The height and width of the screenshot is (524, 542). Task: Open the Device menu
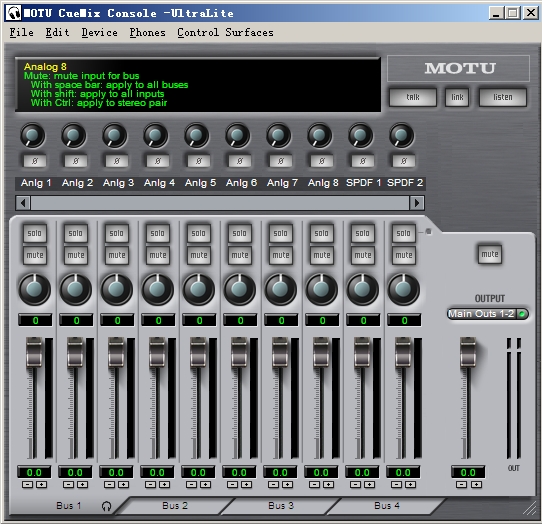coord(100,32)
